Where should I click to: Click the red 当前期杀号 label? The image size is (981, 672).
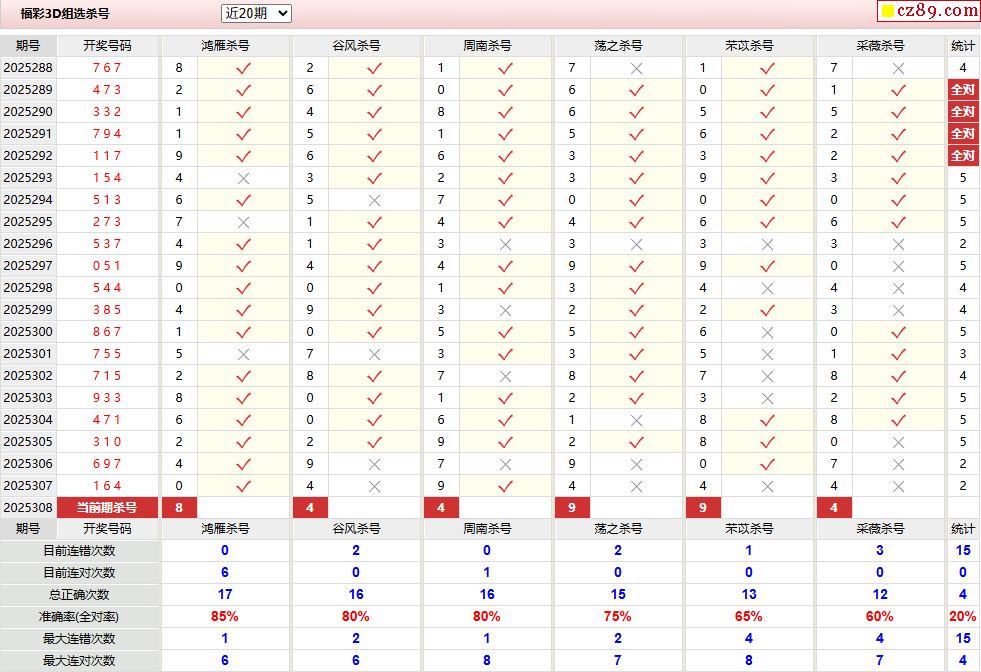click(x=107, y=508)
